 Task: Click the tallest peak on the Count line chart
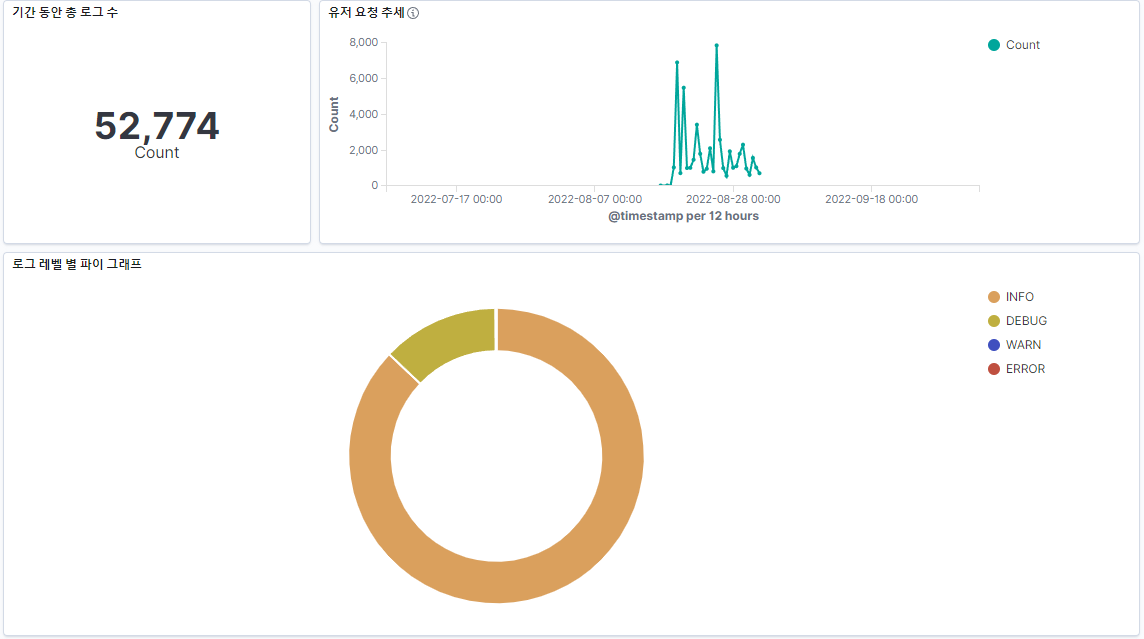(x=716, y=45)
